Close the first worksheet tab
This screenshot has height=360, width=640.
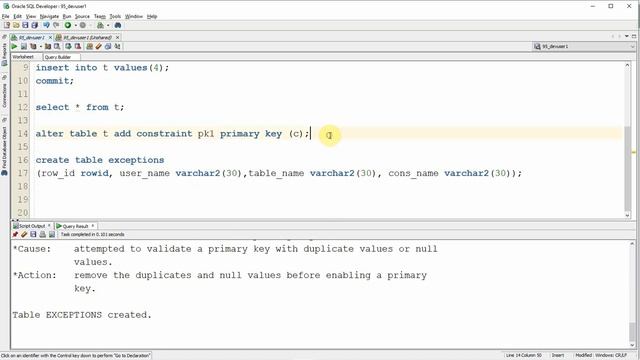[x=50, y=37]
